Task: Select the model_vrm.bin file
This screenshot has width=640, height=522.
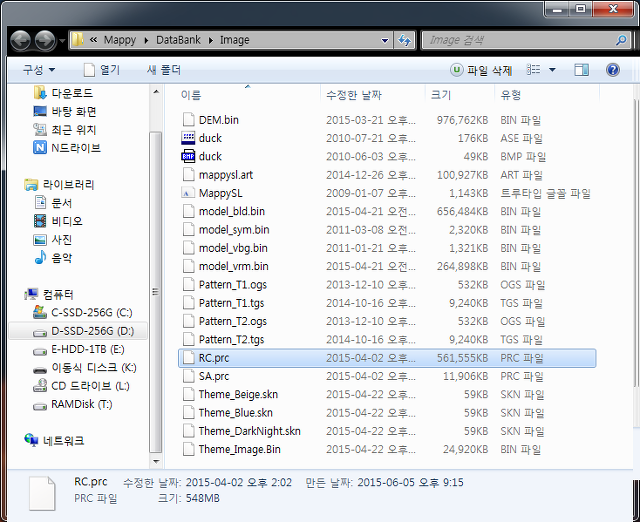Action: tap(387, 266)
